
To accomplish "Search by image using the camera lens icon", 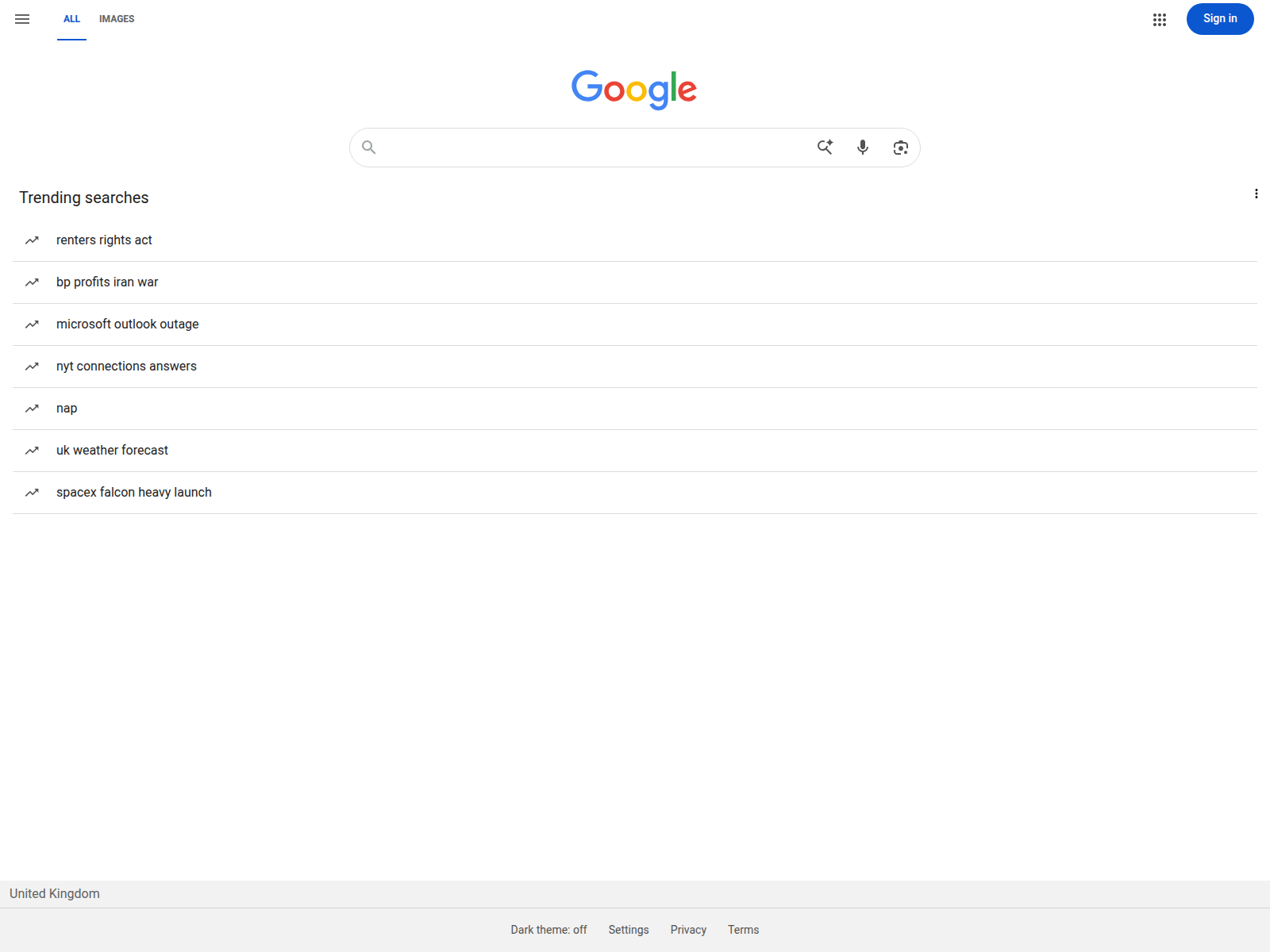I will tap(900, 148).
